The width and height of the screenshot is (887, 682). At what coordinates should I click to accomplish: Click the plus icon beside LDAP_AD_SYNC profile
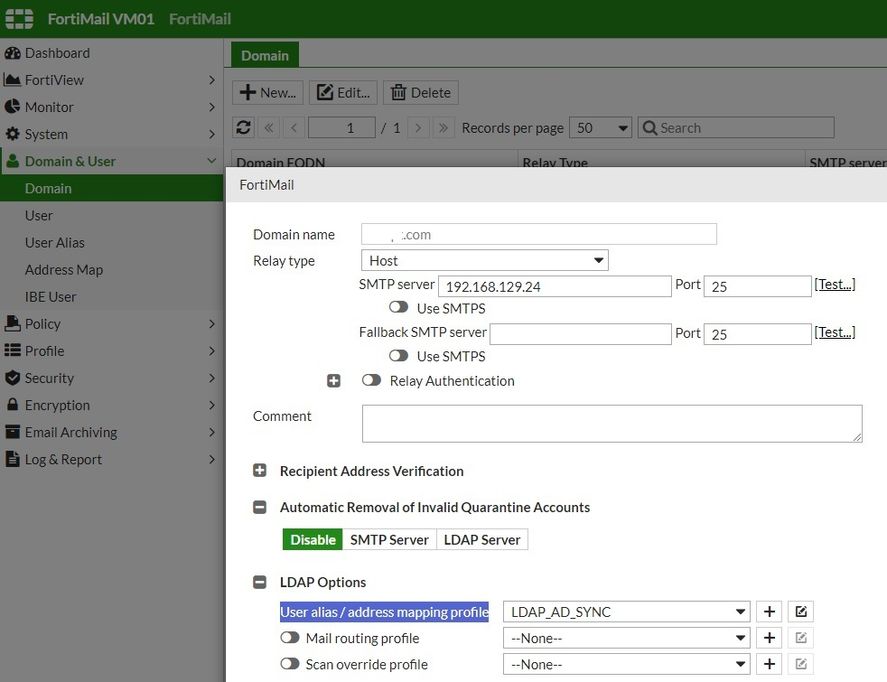tap(769, 612)
